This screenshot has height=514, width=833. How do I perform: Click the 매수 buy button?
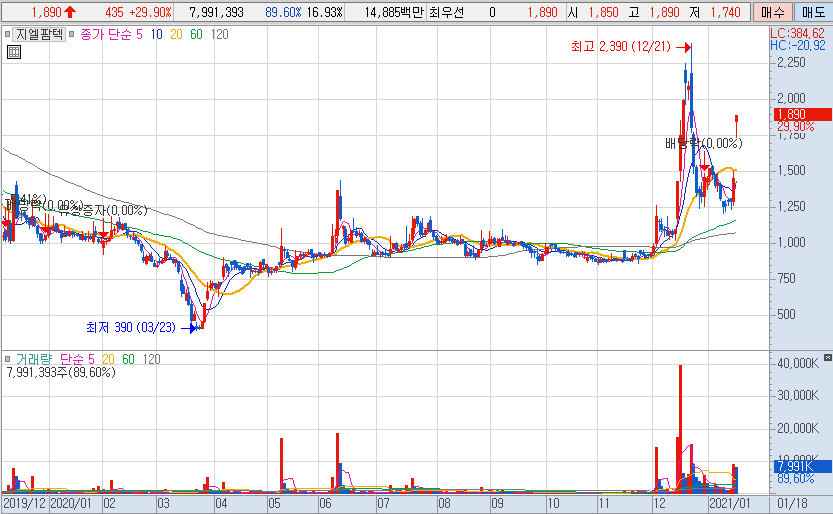click(x=772, y=12)
